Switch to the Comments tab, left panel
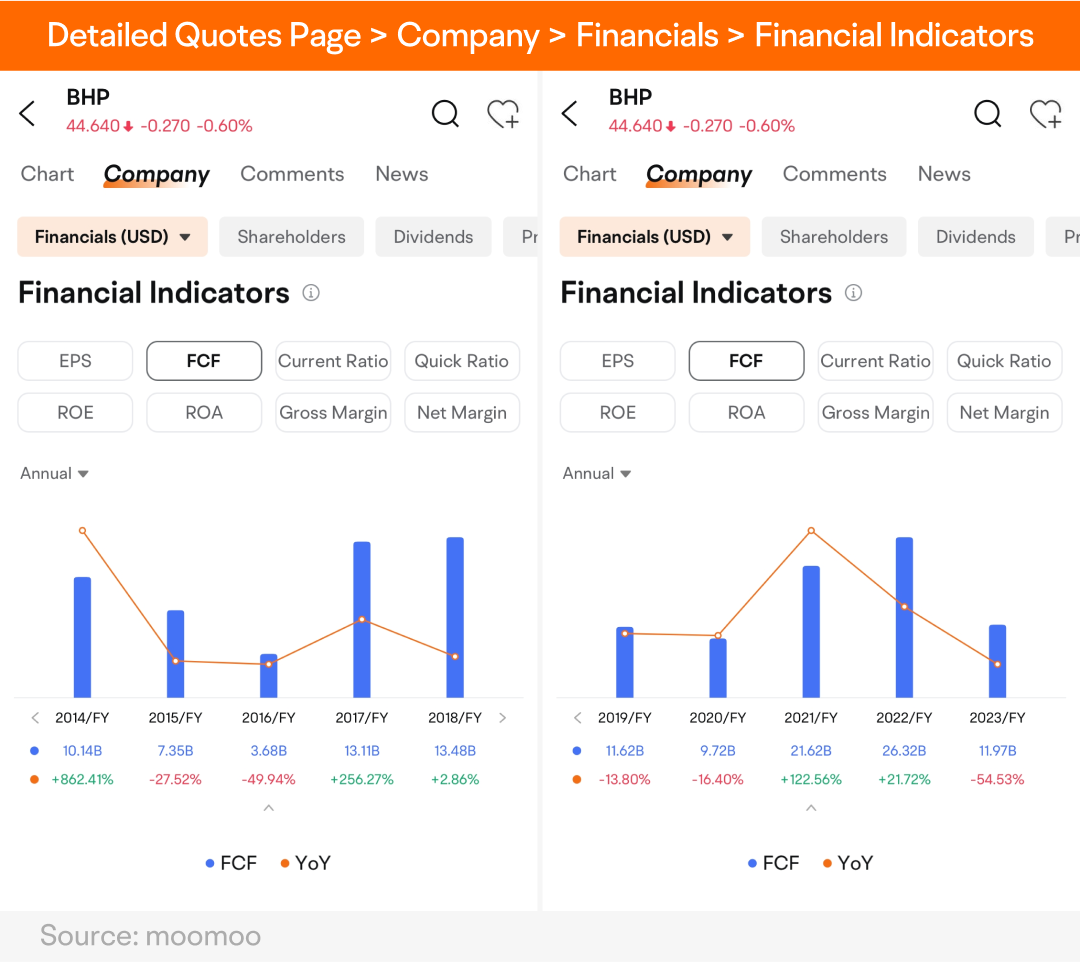The width and height of the screenshot is (1080, 962). [292, 174]
